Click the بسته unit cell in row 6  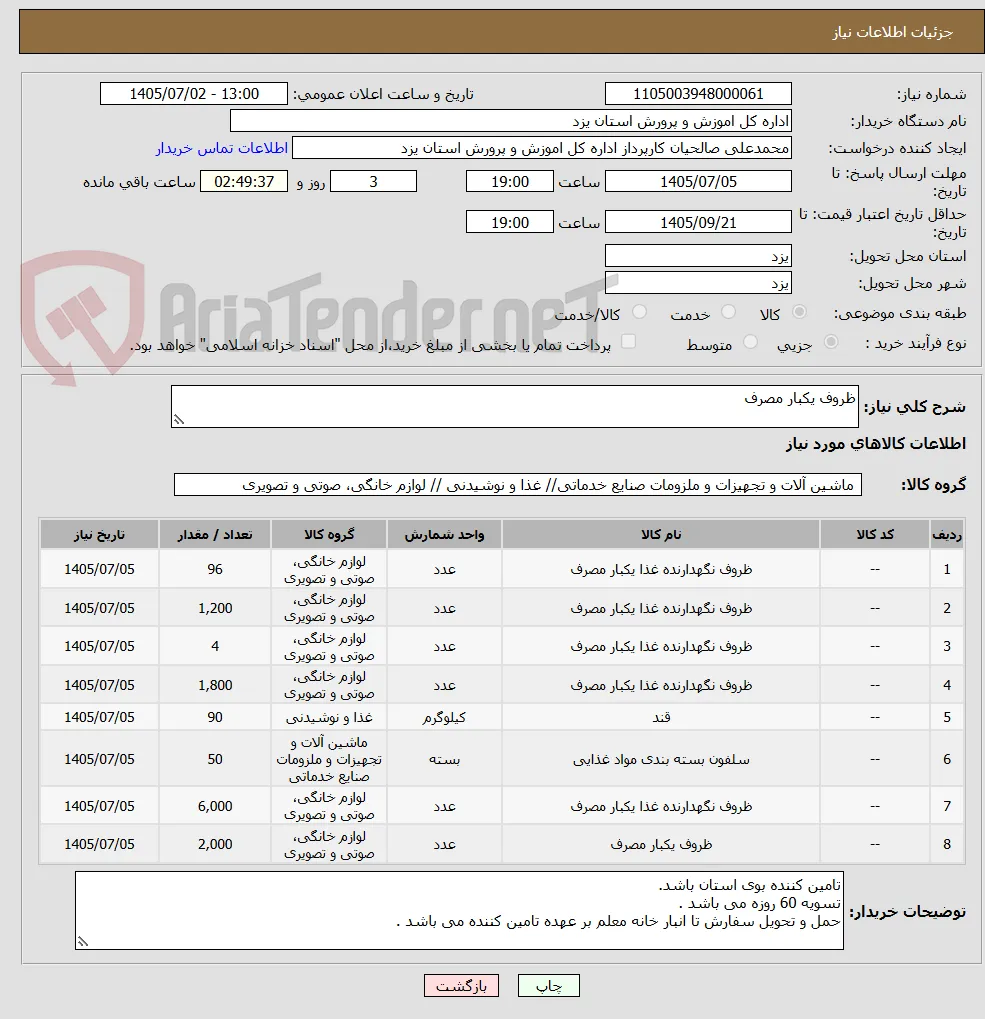tap(444, 759)
